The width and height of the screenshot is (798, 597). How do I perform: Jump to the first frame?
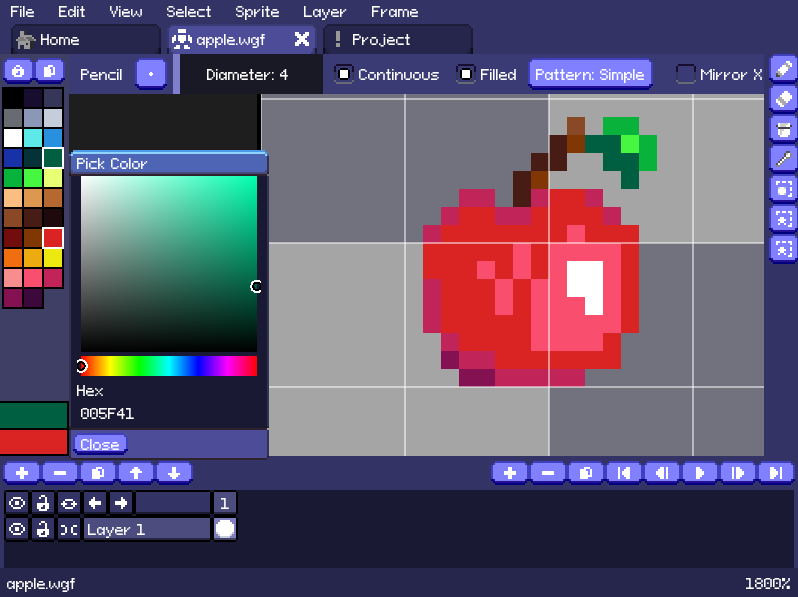coord(624,473)
